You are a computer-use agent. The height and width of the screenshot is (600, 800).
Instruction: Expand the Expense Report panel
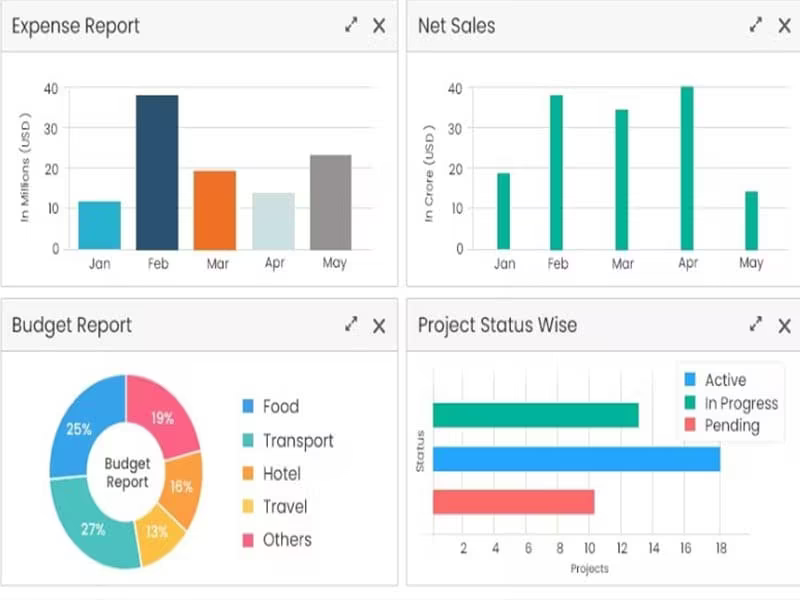pos(351,24)
